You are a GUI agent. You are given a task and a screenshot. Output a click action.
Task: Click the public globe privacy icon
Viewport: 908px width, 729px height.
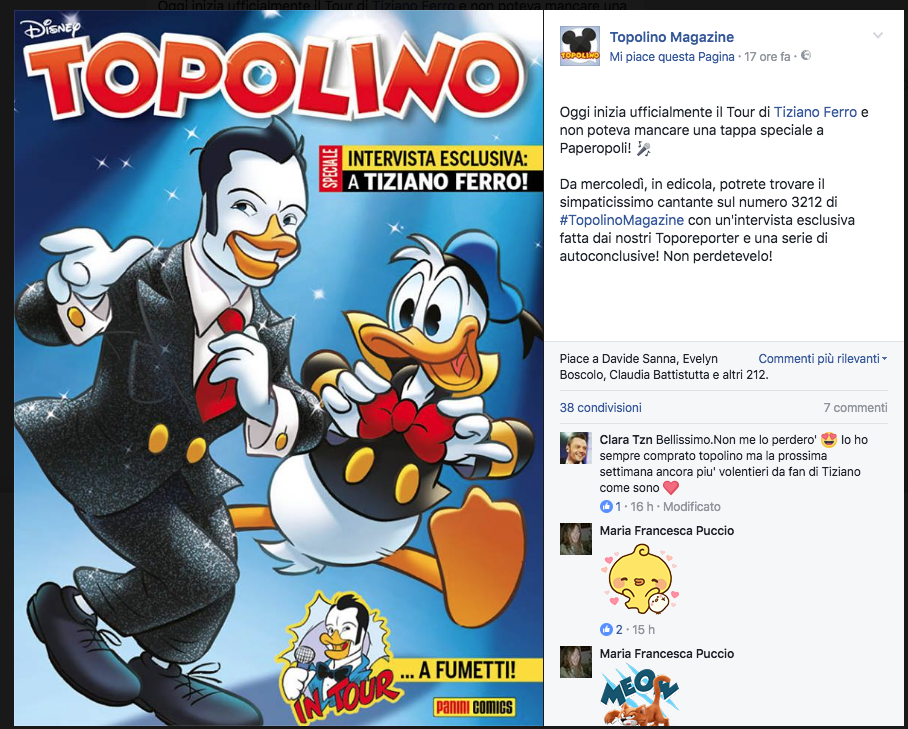(806, 56)
